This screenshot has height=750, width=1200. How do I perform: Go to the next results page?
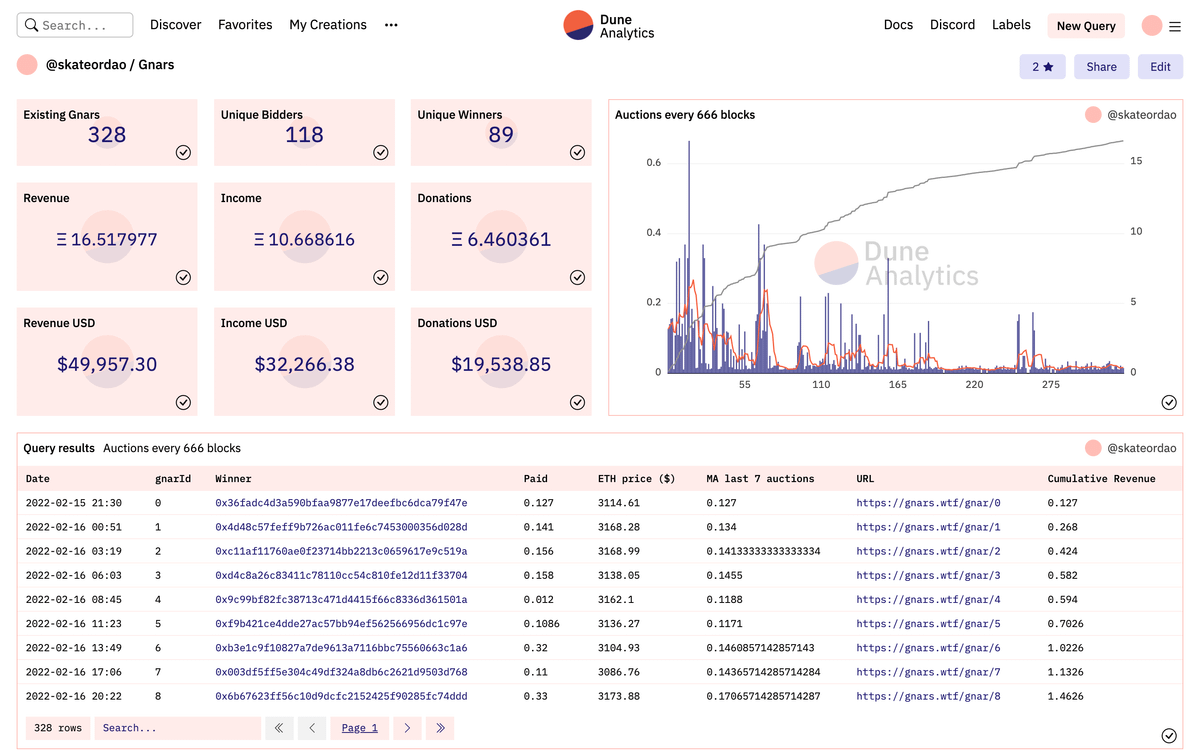[407, 728]
